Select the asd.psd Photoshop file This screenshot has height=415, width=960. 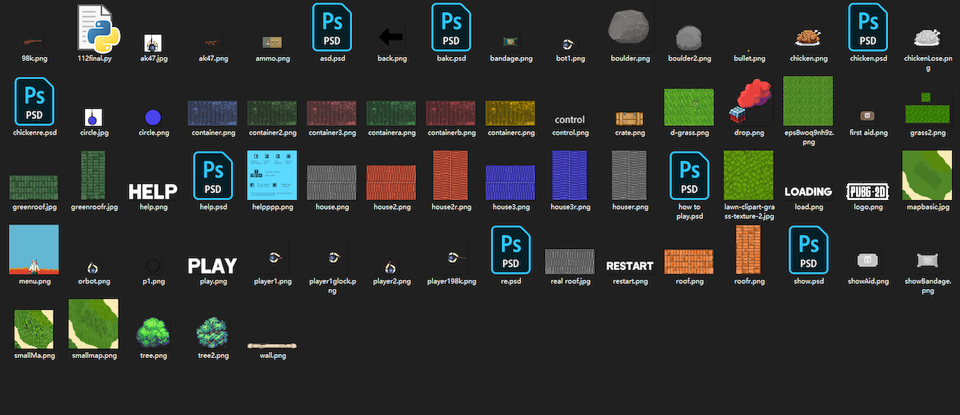click(x=332, y=27)
